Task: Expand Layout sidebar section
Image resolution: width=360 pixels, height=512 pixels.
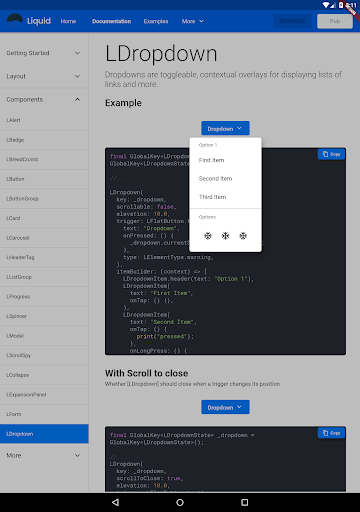Action: pos(44,76)
